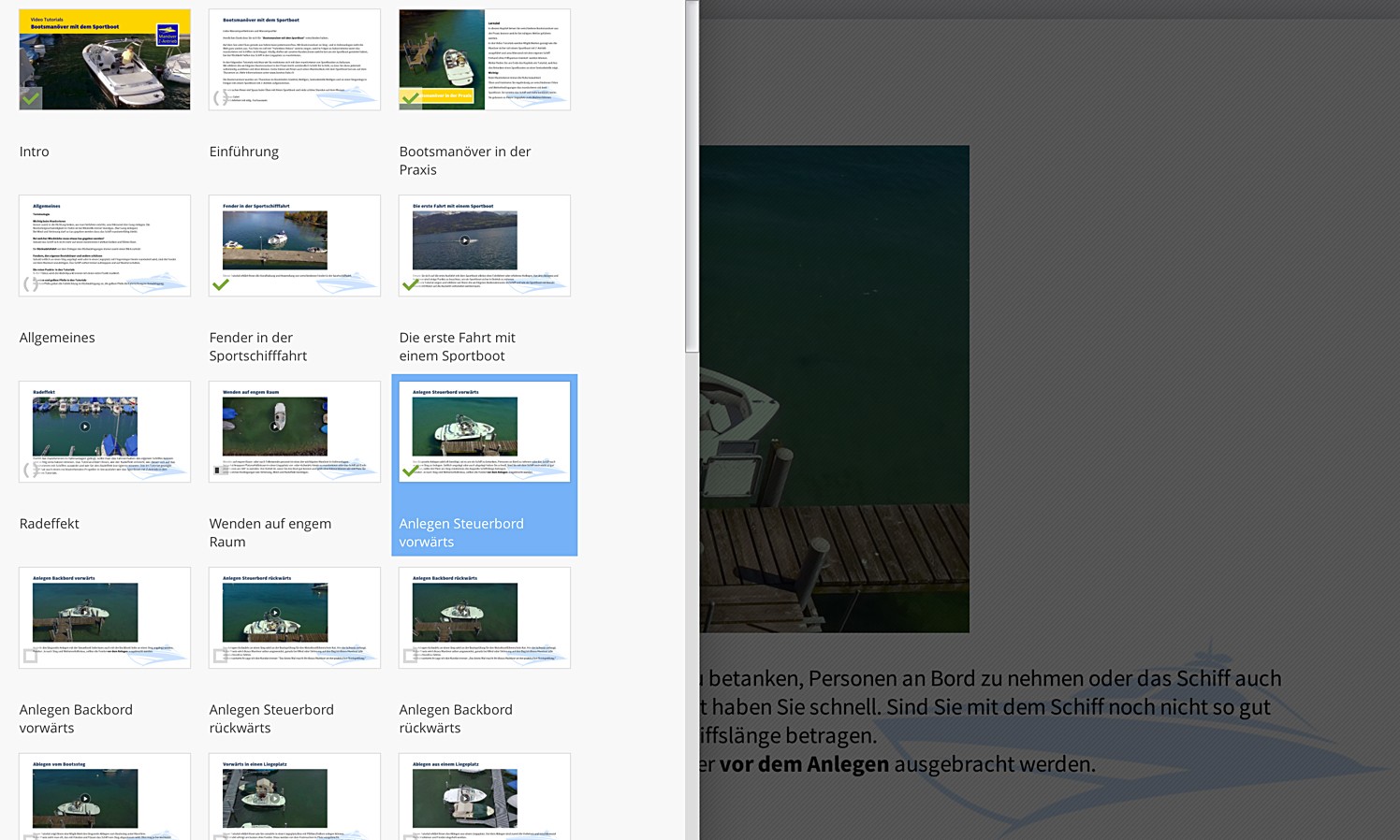Select the highlighted Anlegen Steuerbord vorwärts thumbnail
This screenshot has height=840, width=1400.
click(485, 432)
